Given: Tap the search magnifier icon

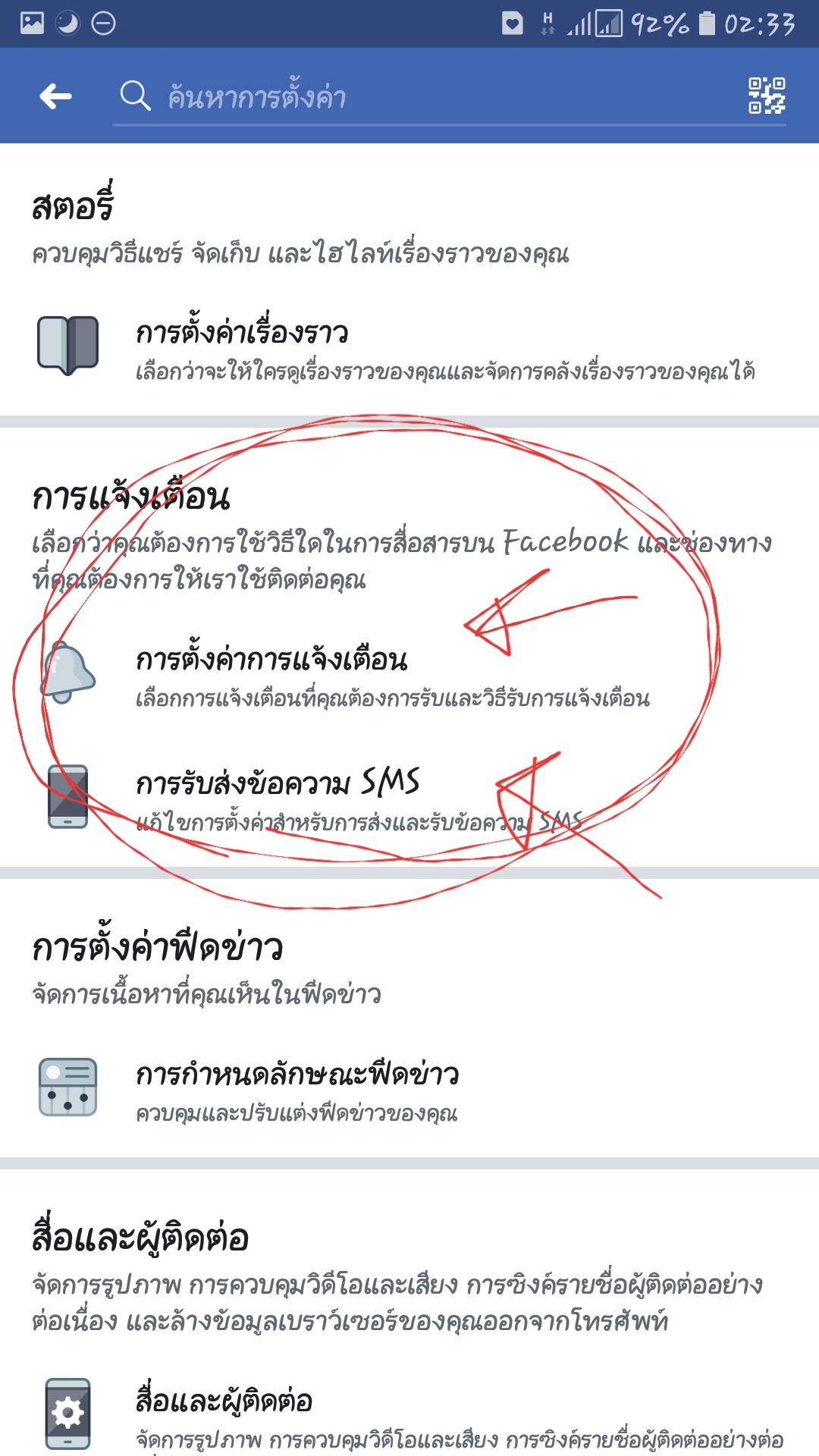Looking at the screenshot, I should 135,96.
